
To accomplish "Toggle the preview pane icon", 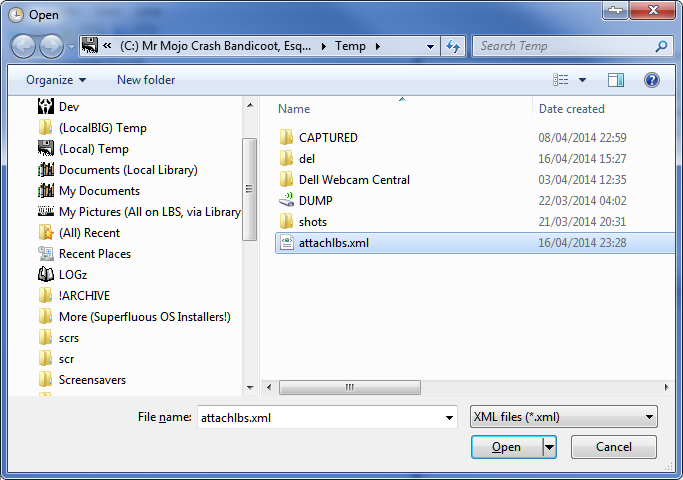I will [615, 80].
